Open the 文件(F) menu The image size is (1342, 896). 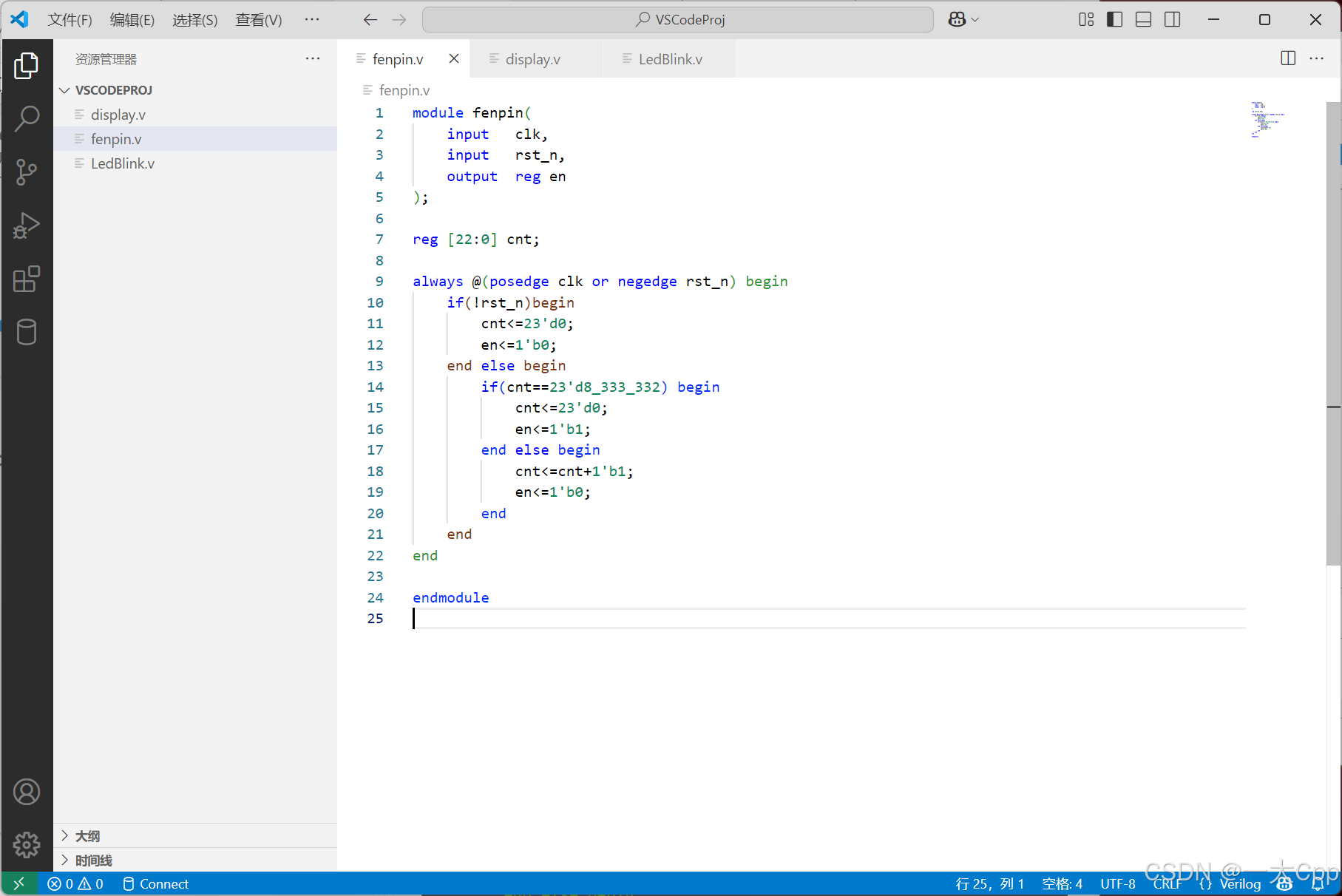70,20
